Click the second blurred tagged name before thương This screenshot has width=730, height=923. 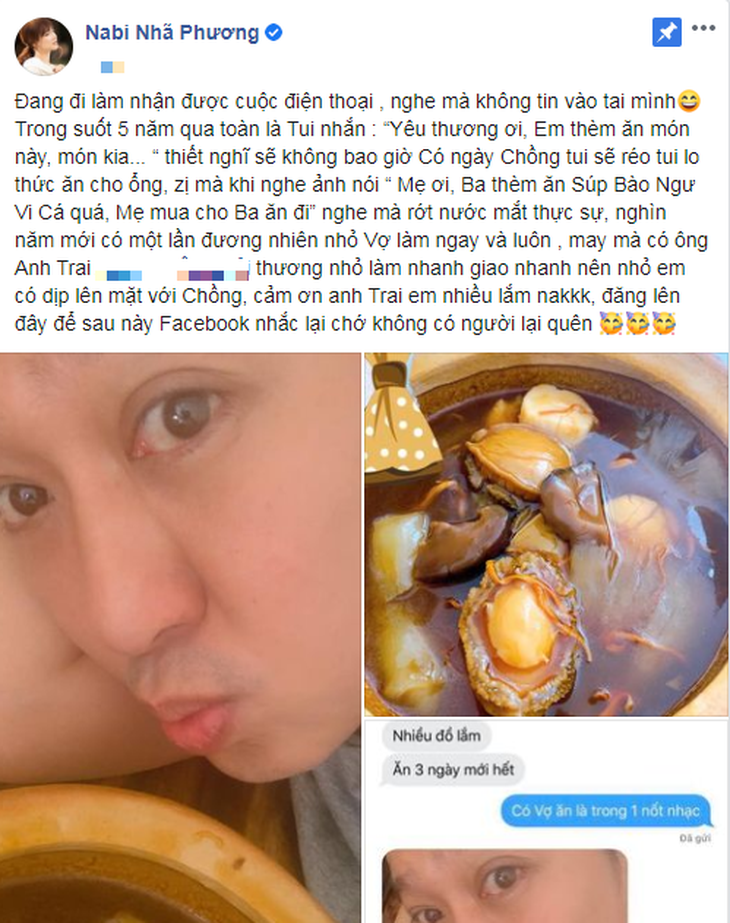tap(213, 273)
